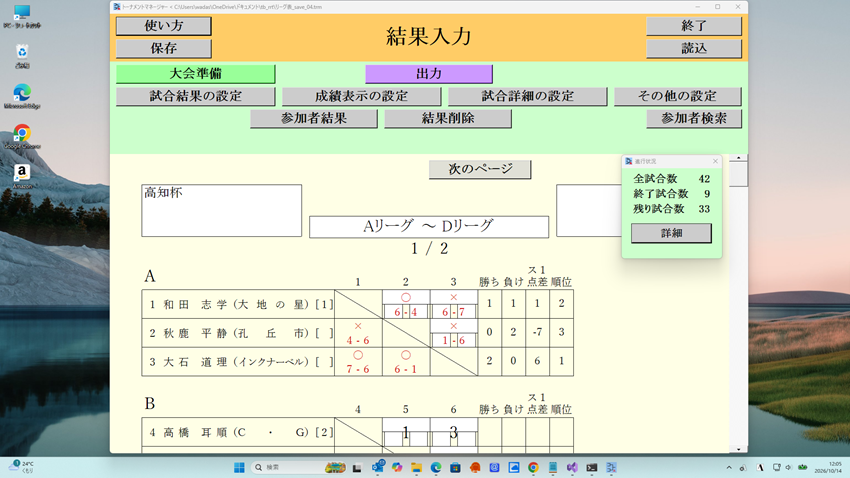Select player row 1 和田 志学

(238, 304)
